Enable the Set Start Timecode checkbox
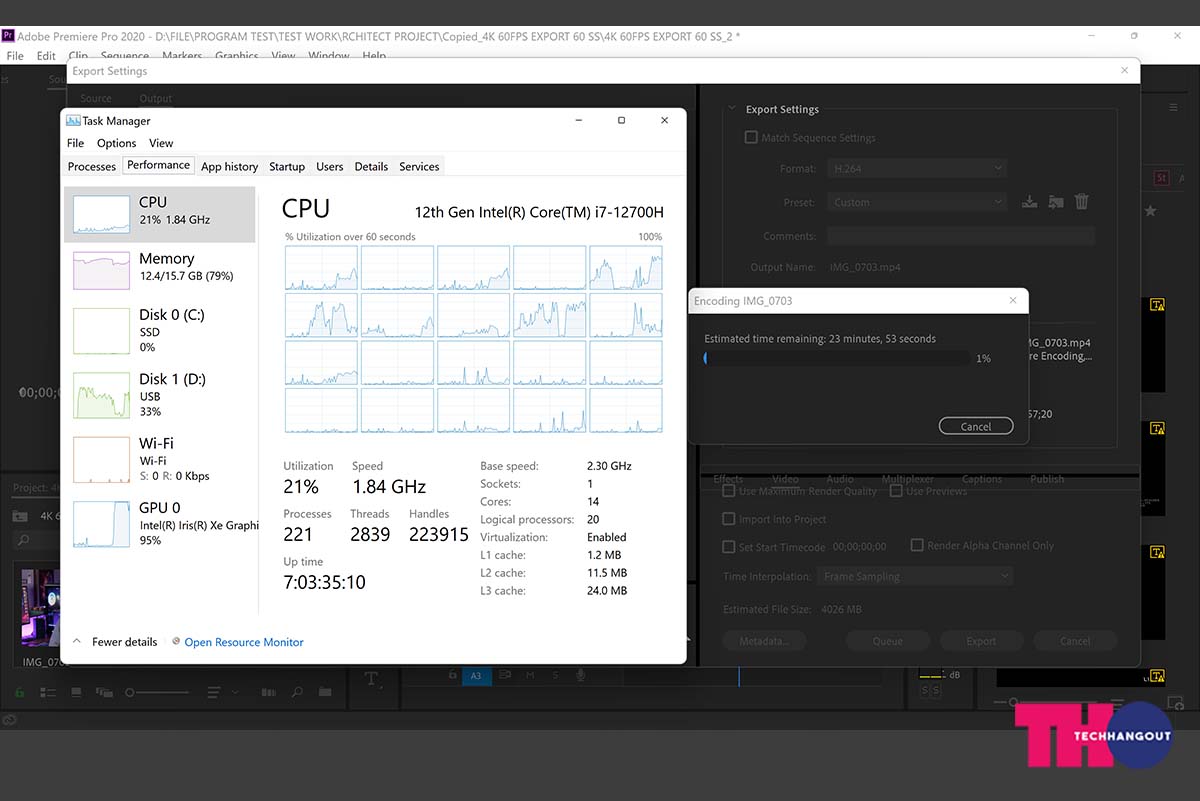1200x801 pixels. click(729, 547)
